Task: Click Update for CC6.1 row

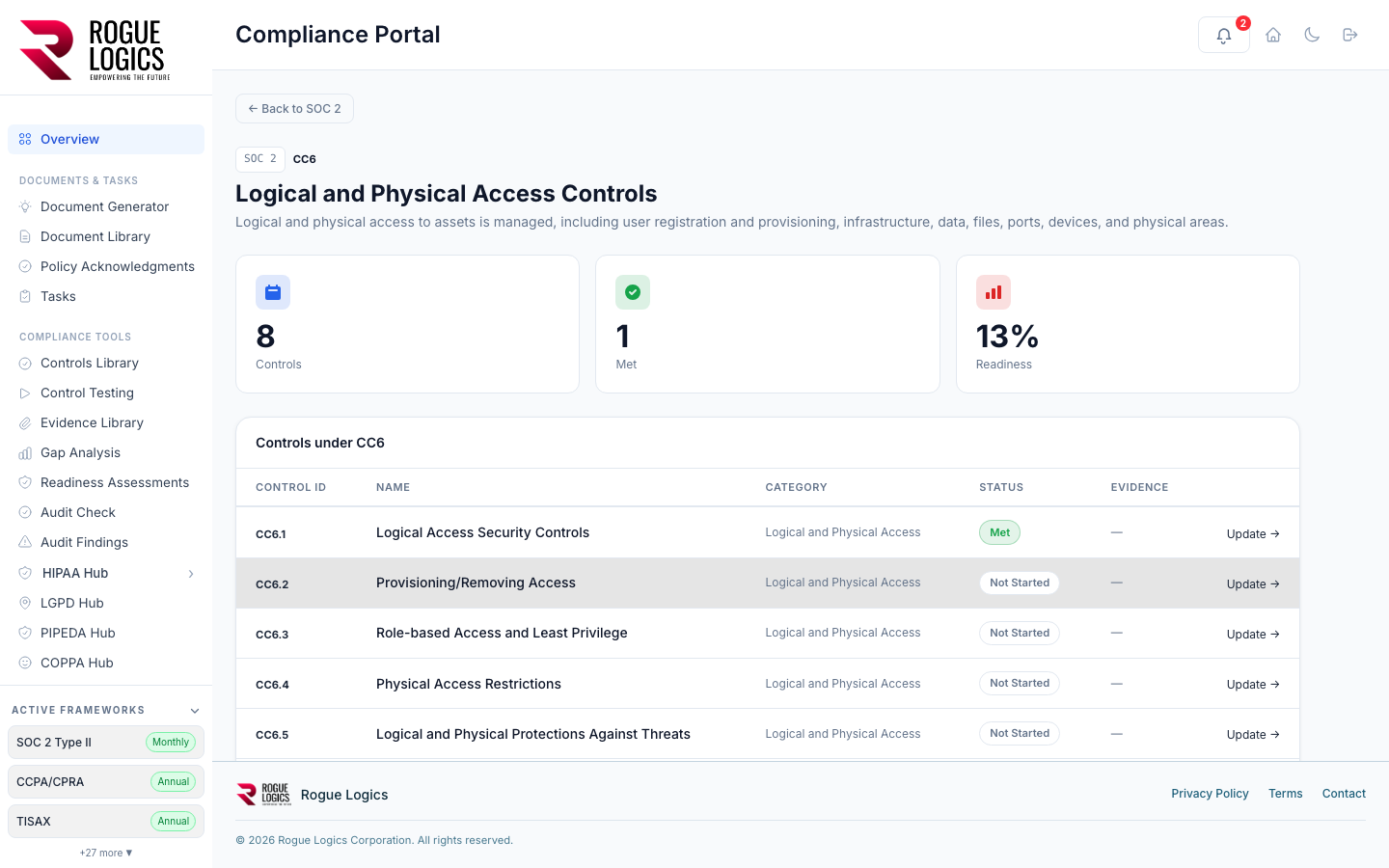Action: click(x=1253, y=534)
